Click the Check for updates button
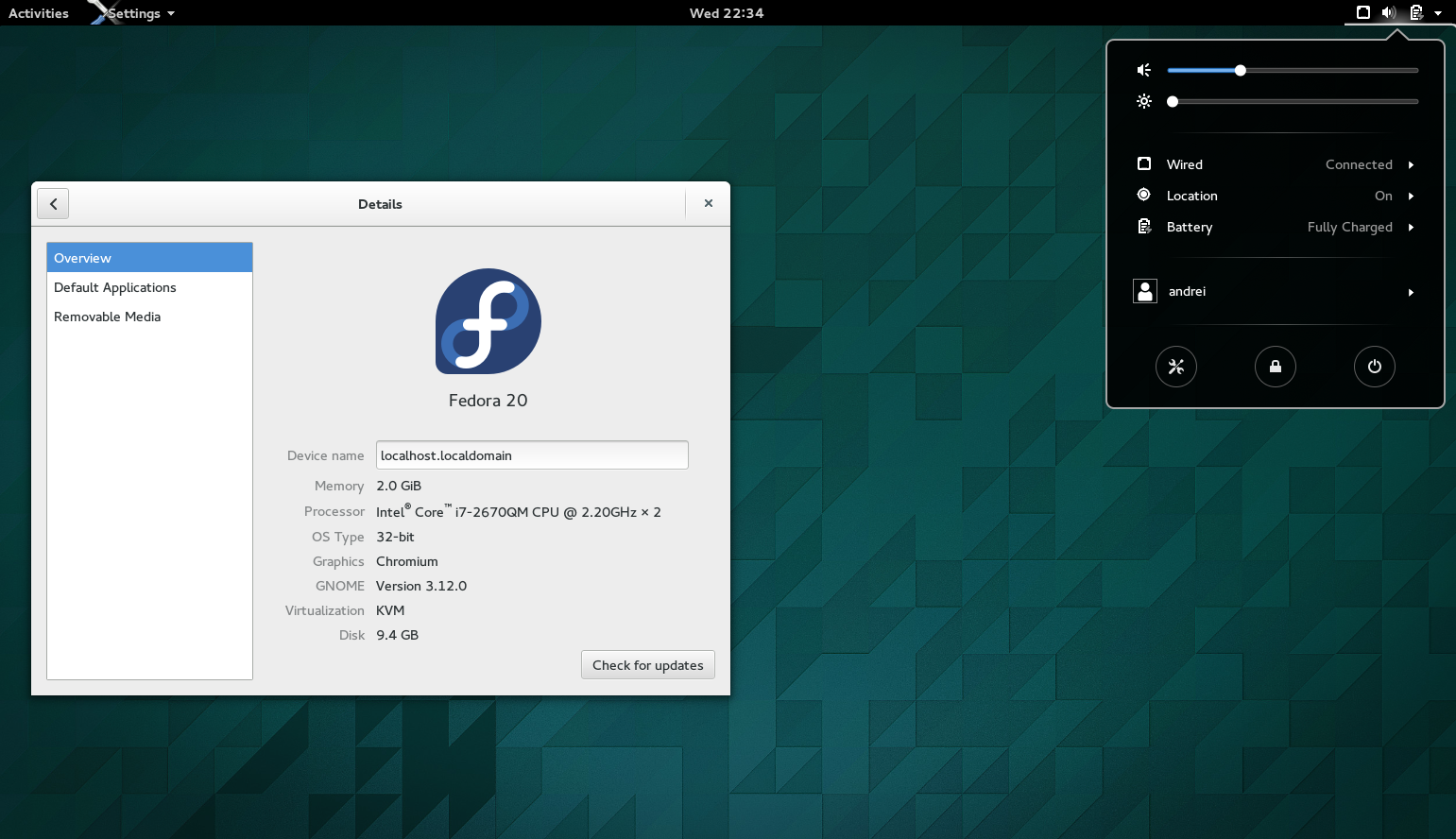The image size is (1456, 839). point(647,664)
